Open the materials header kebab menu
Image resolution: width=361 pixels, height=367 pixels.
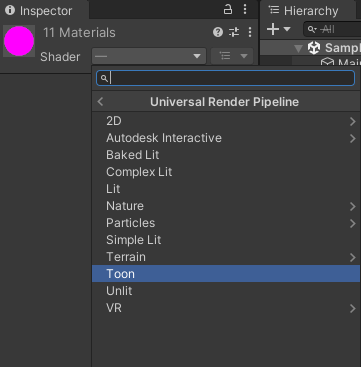tap(250, 32)
